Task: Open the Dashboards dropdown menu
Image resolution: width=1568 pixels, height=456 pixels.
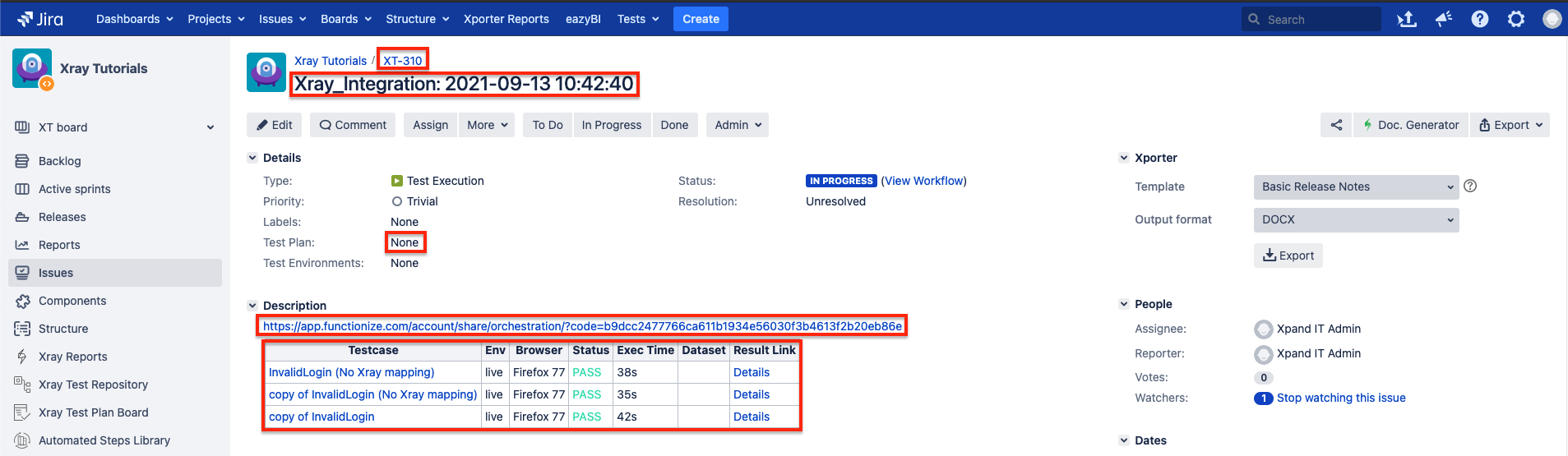Action: (135, 19)
